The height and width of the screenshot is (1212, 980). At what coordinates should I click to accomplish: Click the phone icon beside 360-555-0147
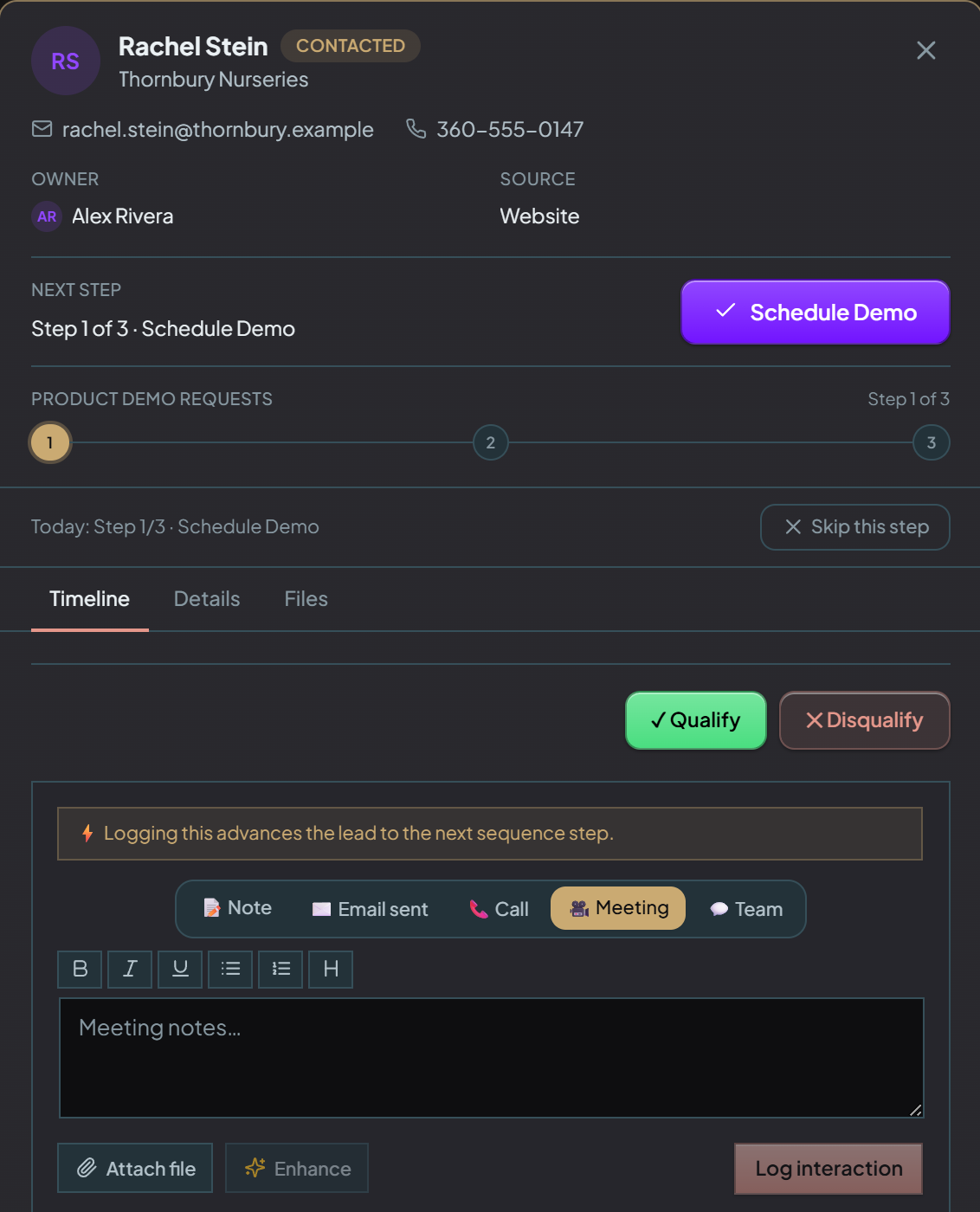[416, 129]
